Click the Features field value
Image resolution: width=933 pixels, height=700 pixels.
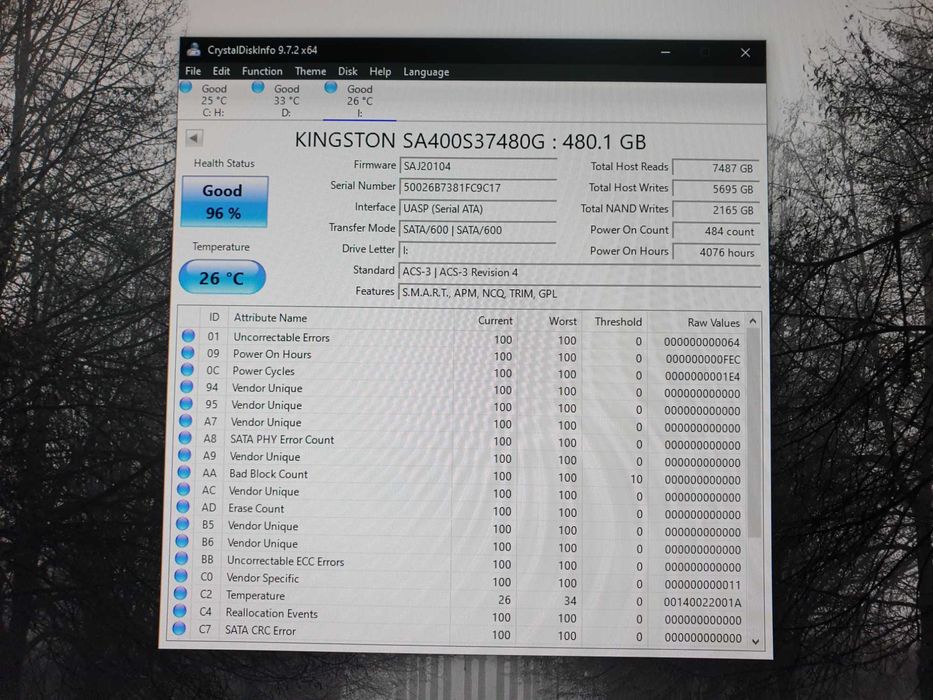coord(579,293)
